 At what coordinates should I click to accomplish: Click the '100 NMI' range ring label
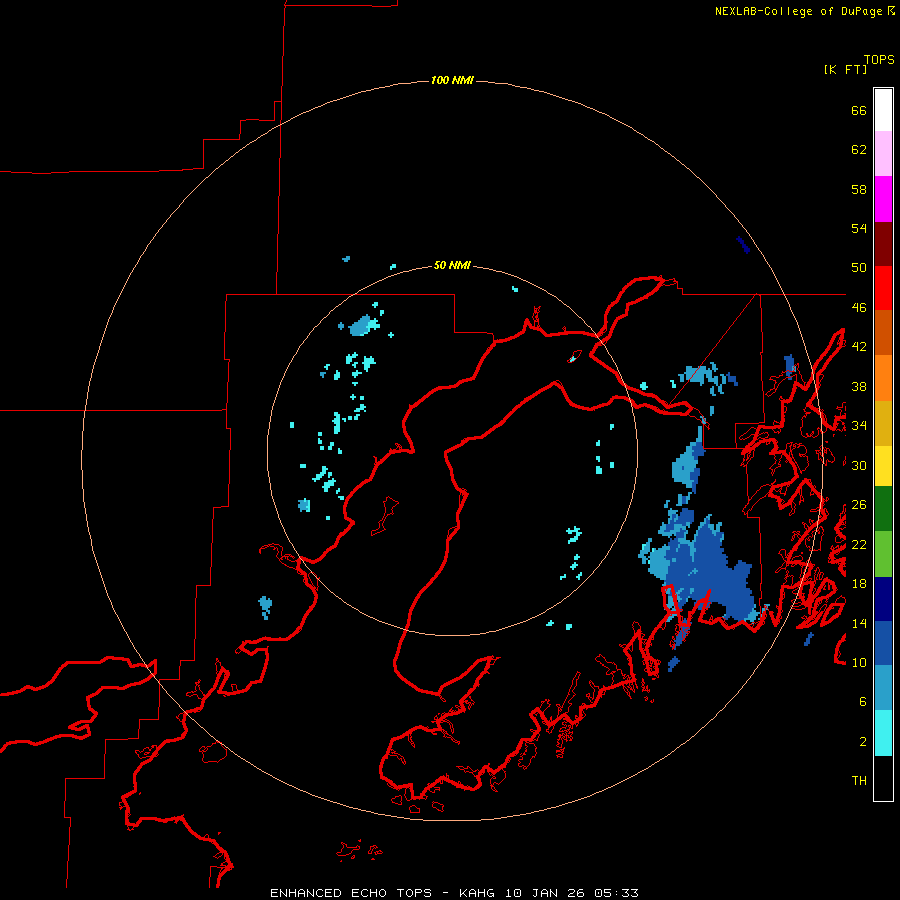click(452, 80)
